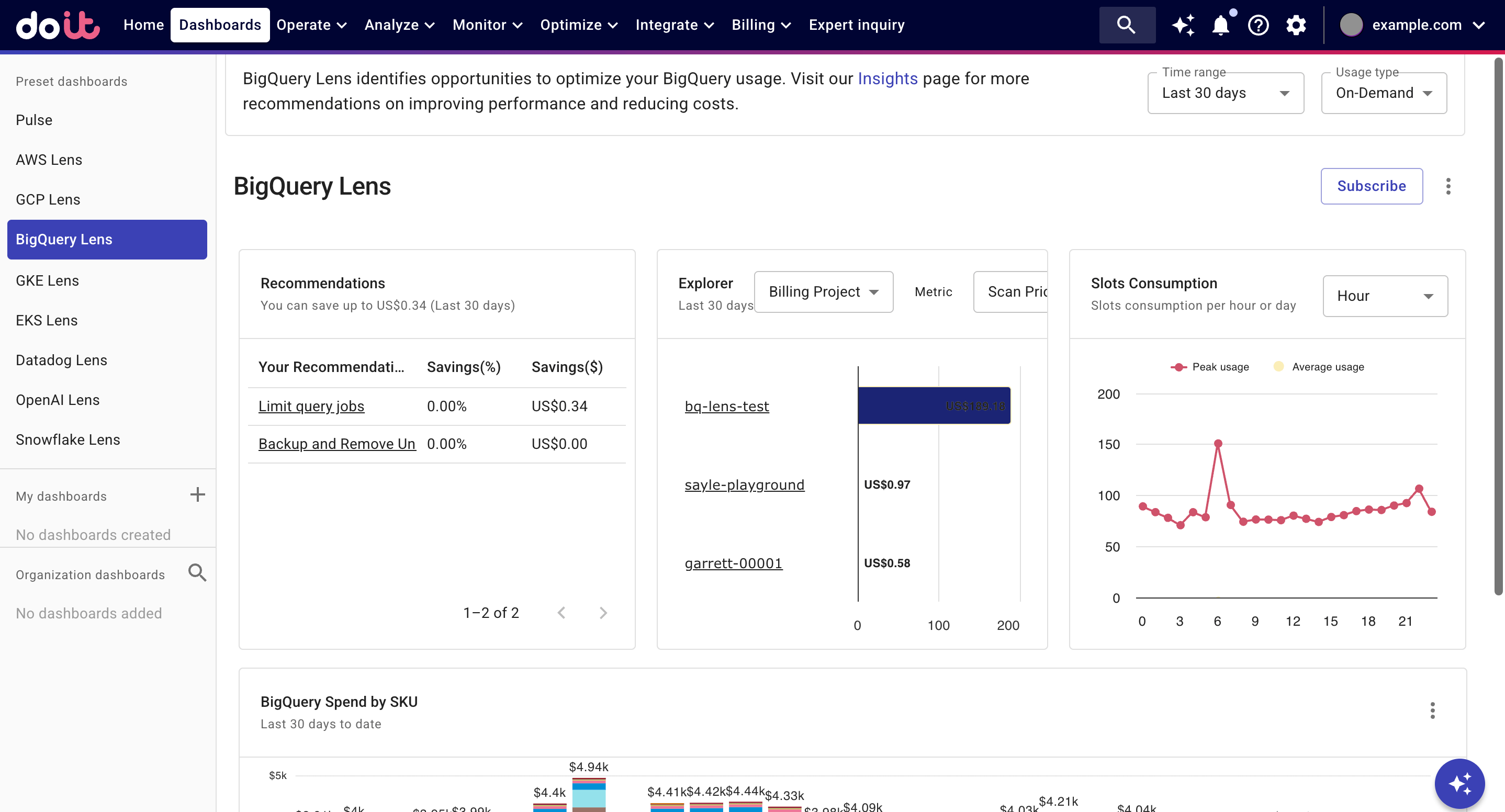Image resolution: width=1505 pixels, height=812 pixels.
Task: Expand Integrate menu
Action: (675, 25)
